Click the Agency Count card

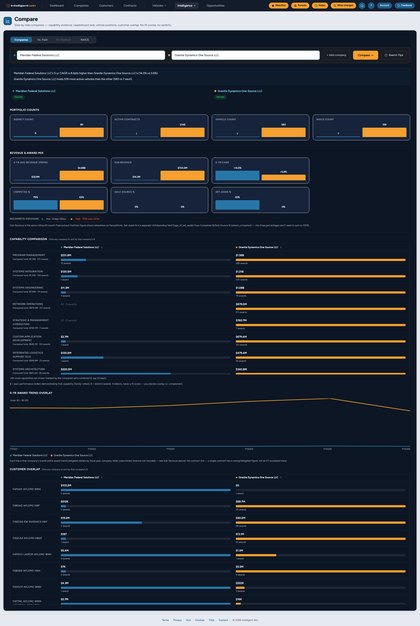coord(59,127)
